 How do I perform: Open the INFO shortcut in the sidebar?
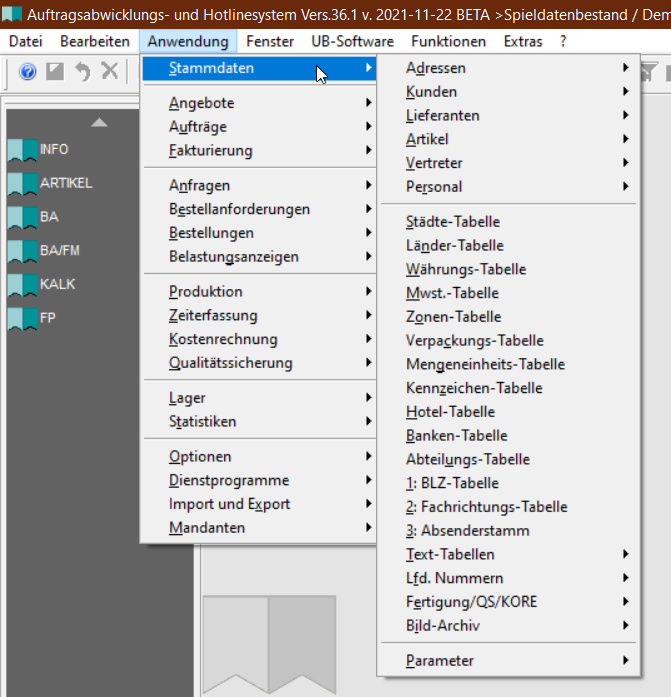40,150
